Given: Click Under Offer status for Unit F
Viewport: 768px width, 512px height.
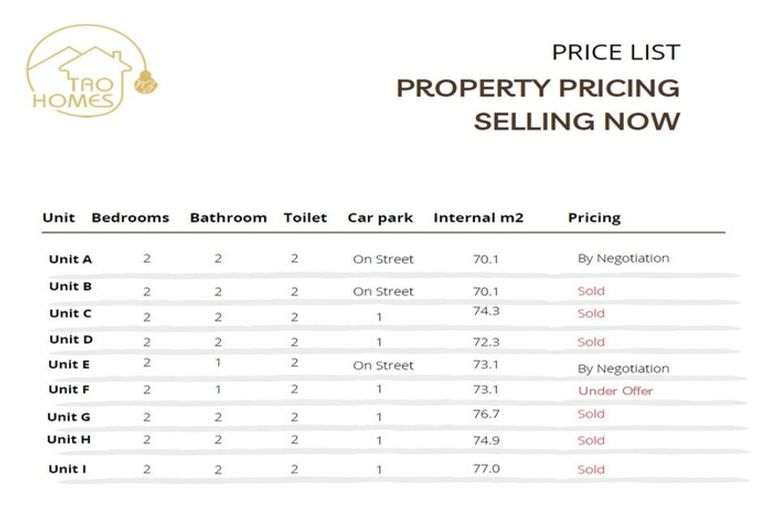Looking at the screenshot, I should [615, 390].
